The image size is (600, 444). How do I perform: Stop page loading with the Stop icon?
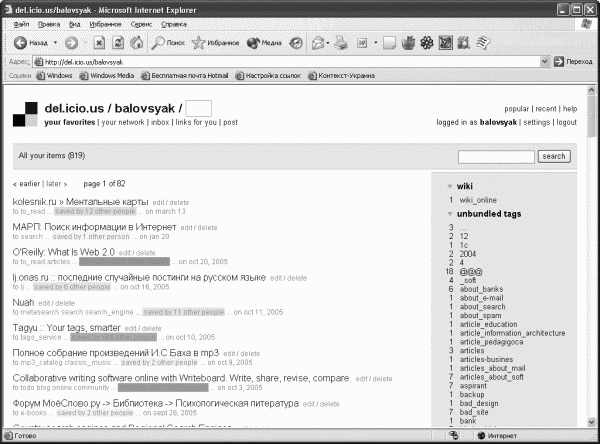pos(99,43)
